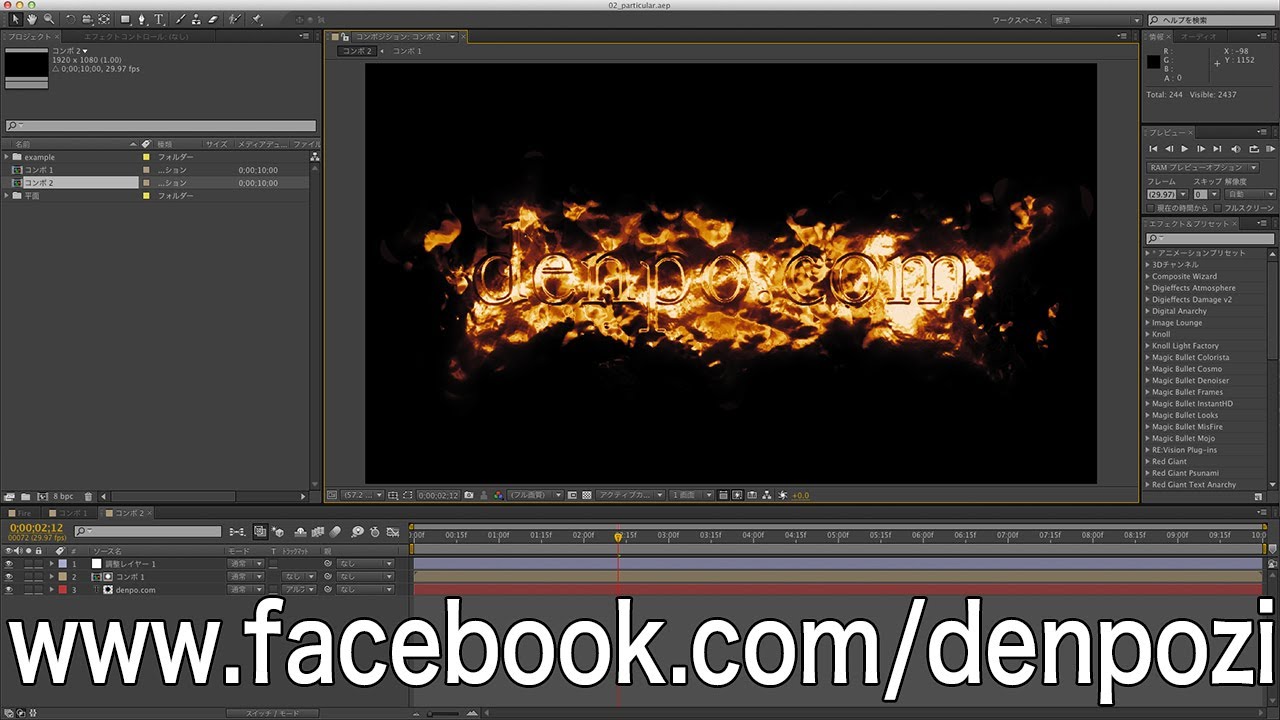Click layer 3 red label color swatch
Viewport: 1280px width, 720px height.
pyautogui.click(x=63, y=590)
